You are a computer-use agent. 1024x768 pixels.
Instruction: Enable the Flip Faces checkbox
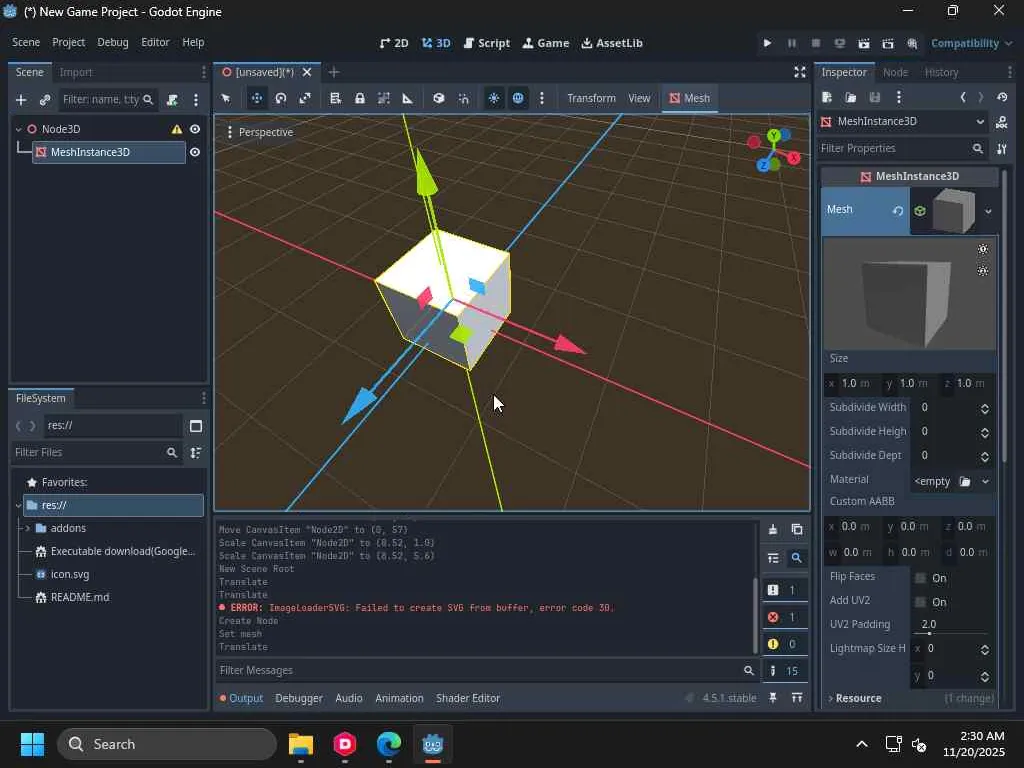(x=921, y=578)
